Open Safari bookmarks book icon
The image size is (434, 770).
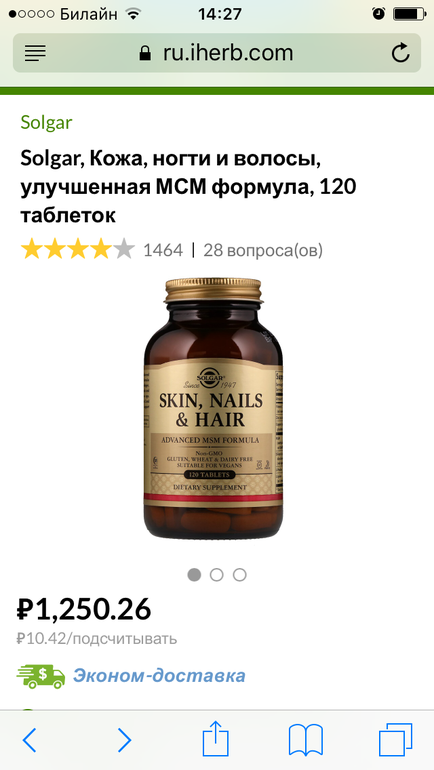(x=305, y=740)
